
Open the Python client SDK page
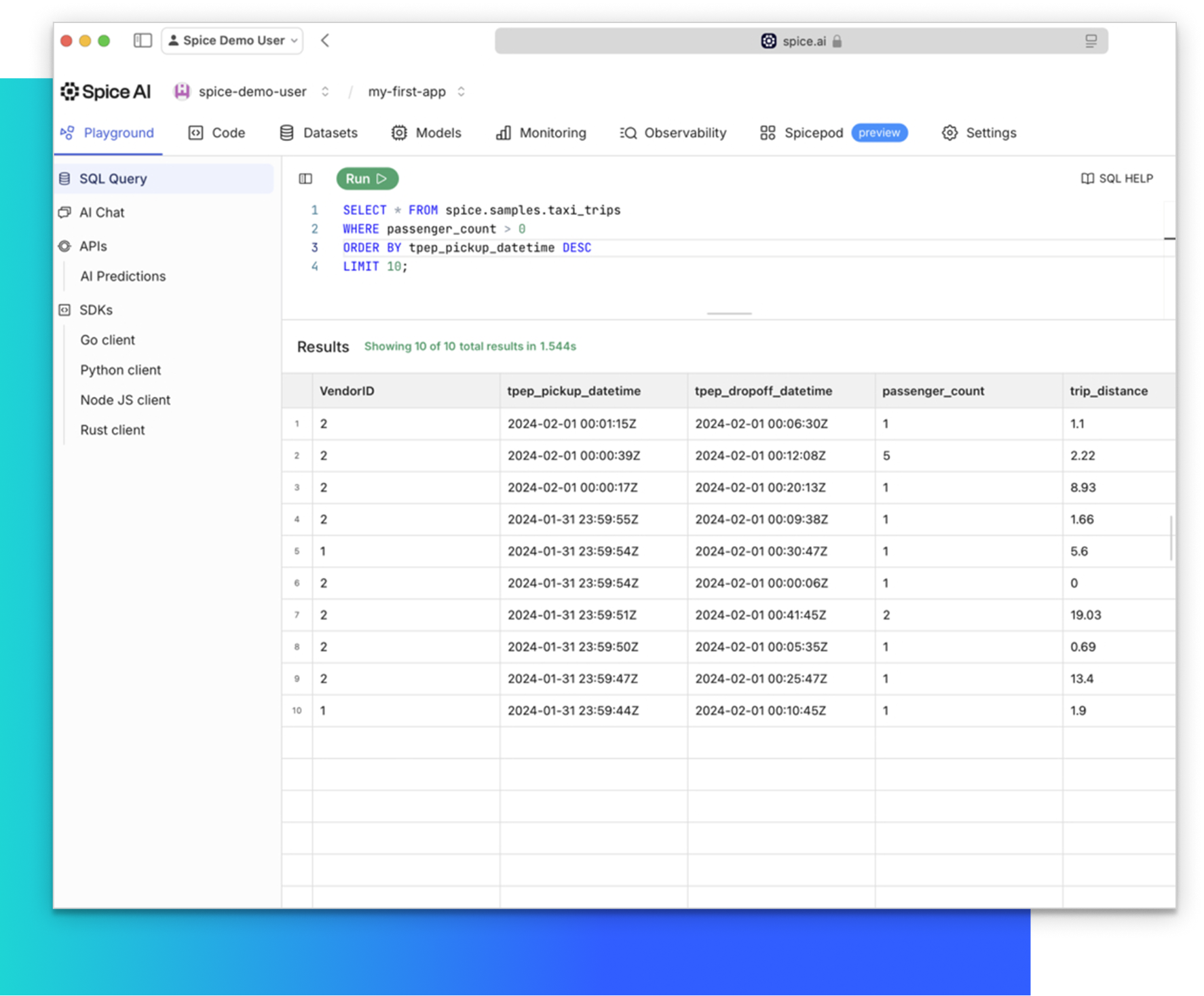[x=120, y=370]
